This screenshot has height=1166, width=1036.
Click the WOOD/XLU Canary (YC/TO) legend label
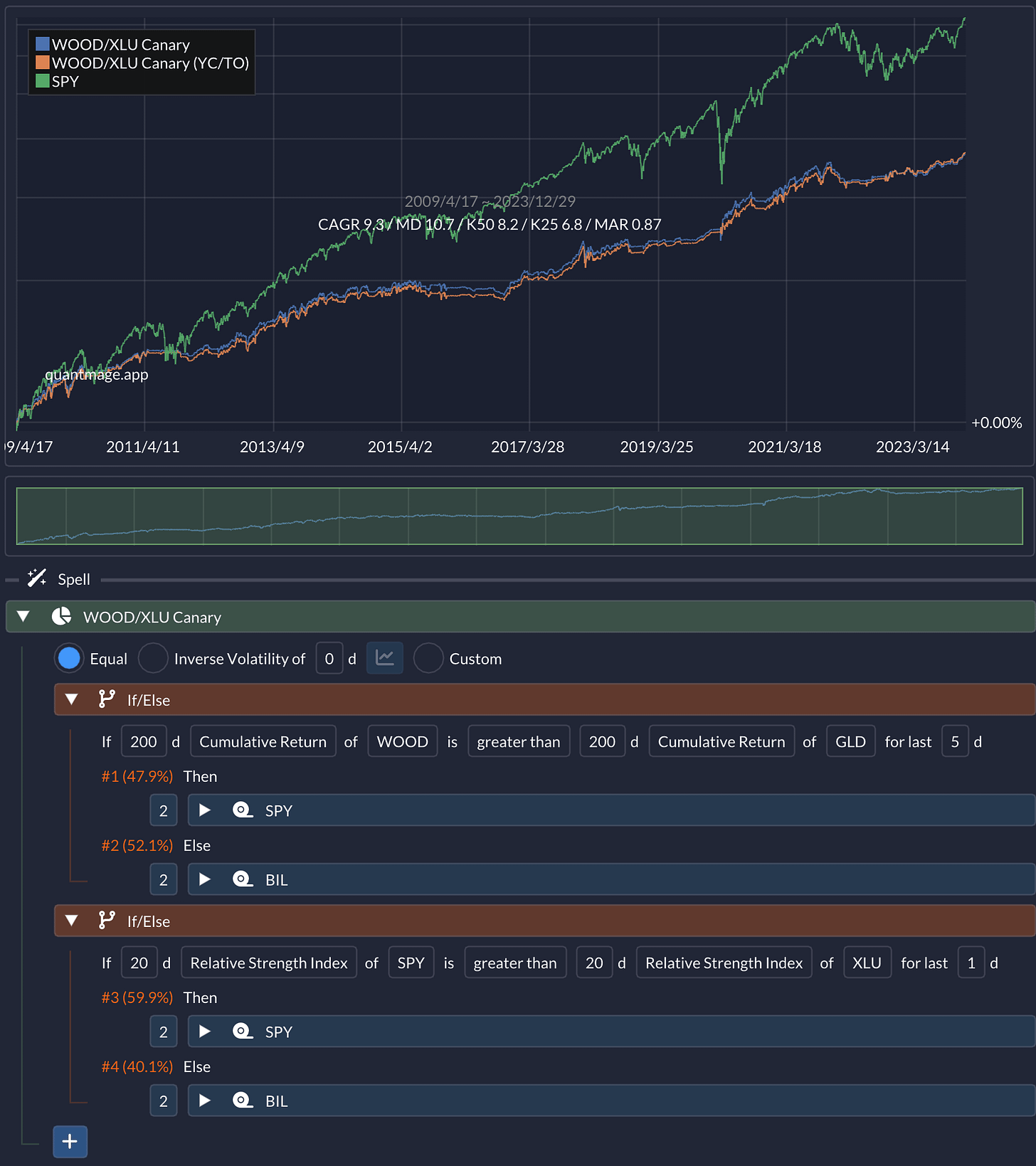[x=151, y=63]
